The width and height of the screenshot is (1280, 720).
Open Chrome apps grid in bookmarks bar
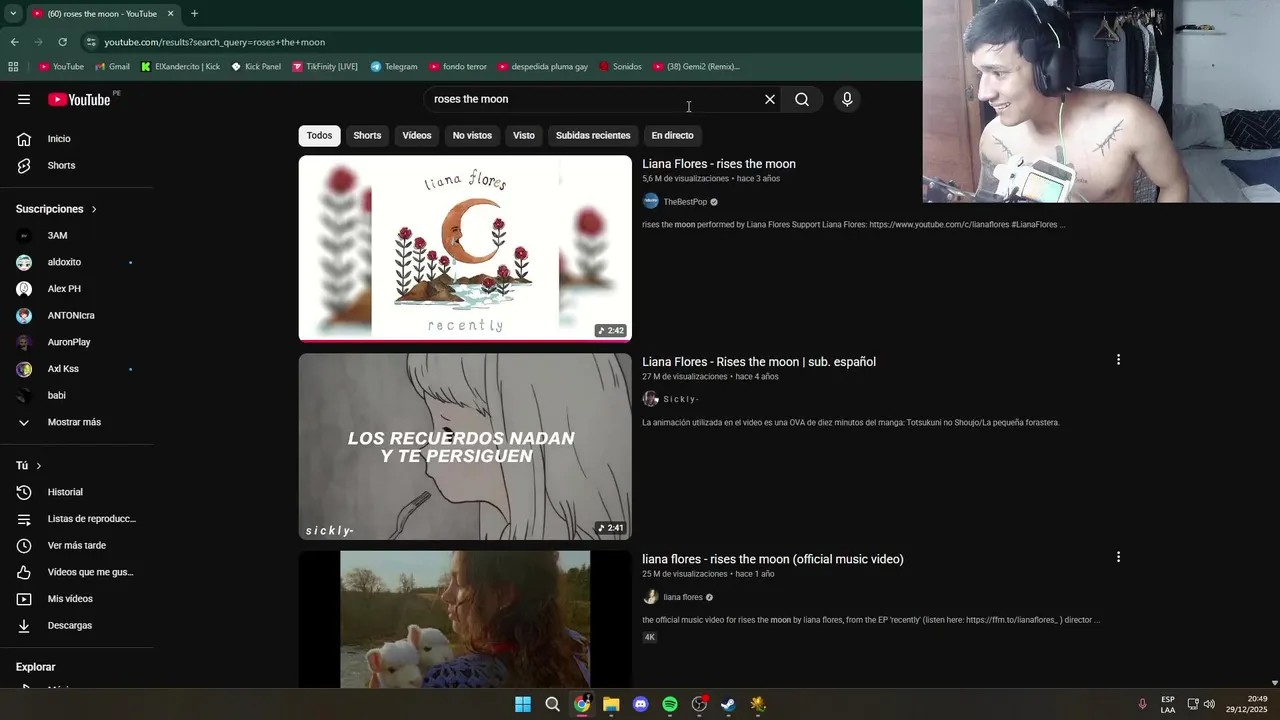[13, 66]
